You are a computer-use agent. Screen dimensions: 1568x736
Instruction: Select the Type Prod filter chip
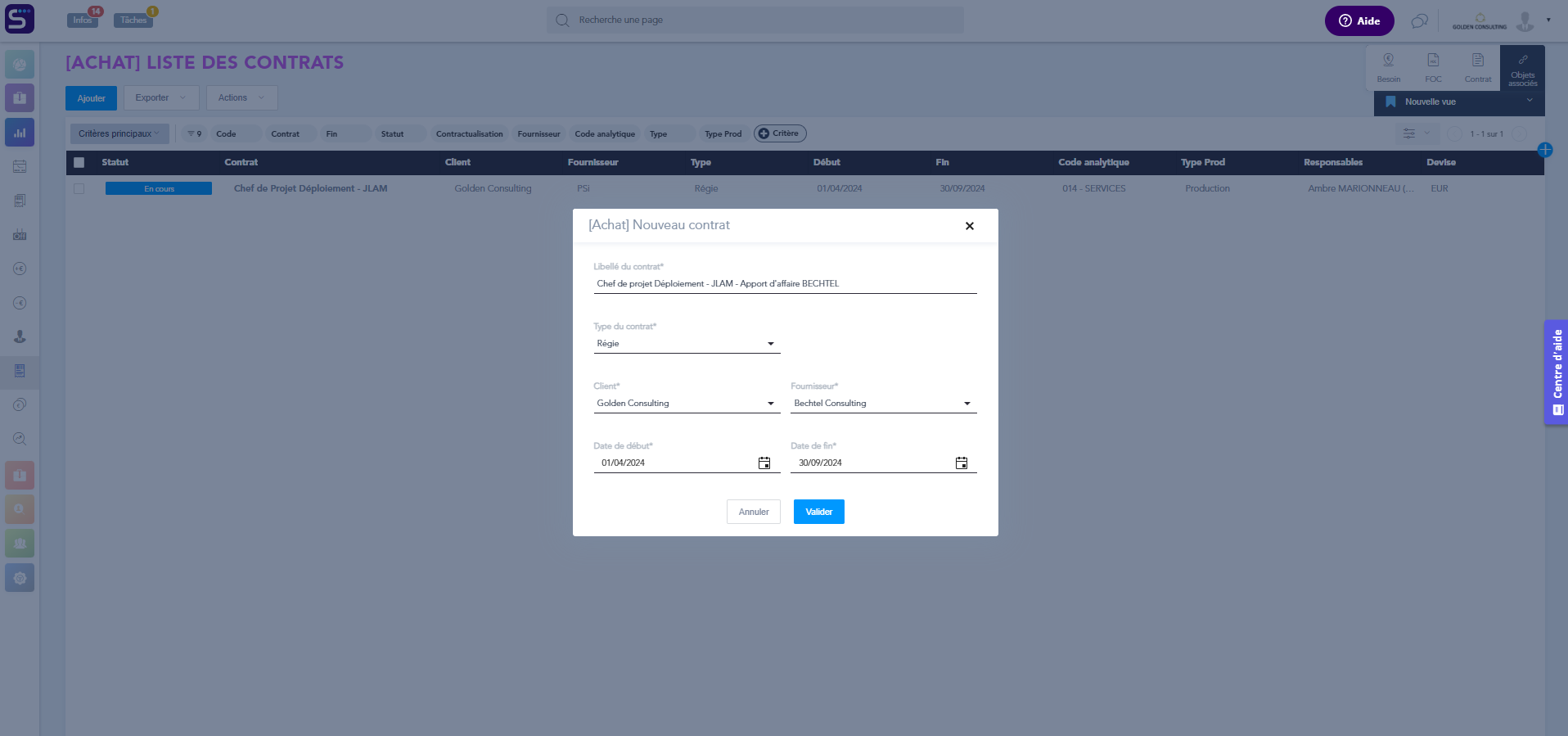point(723,133)
